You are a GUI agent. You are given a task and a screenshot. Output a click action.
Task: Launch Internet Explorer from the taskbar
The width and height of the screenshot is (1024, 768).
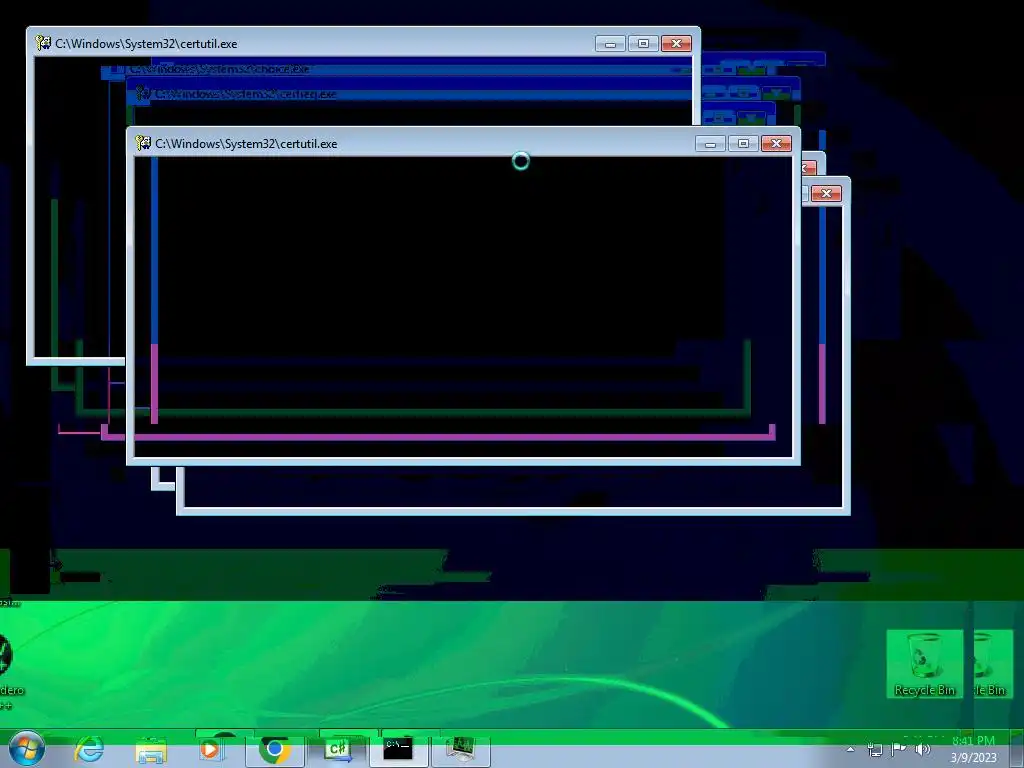click(x=89, y=750)
